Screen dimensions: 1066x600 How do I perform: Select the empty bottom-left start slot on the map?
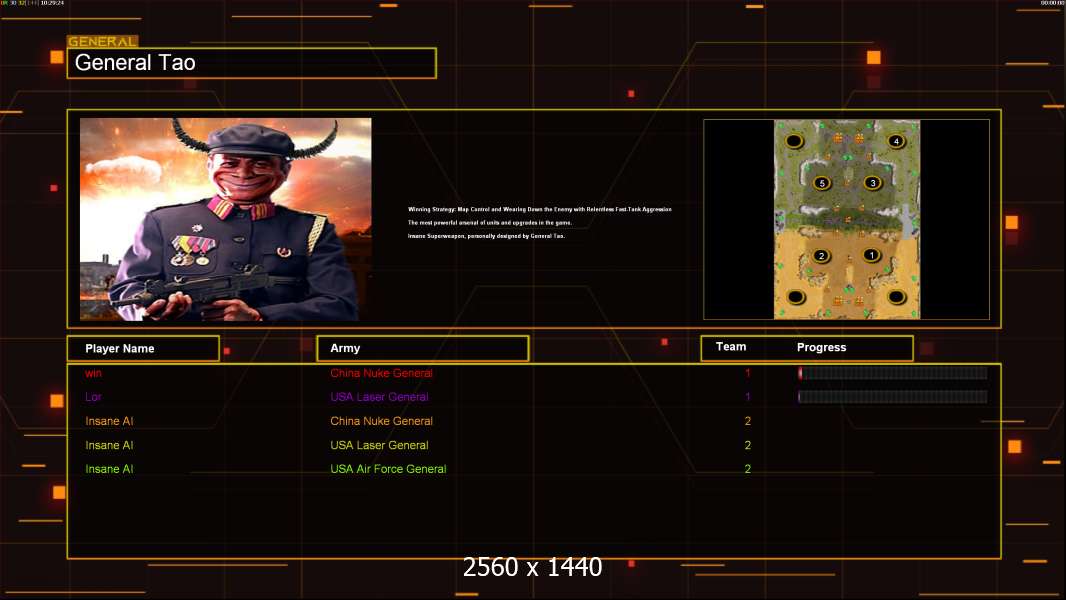[796, 296]
